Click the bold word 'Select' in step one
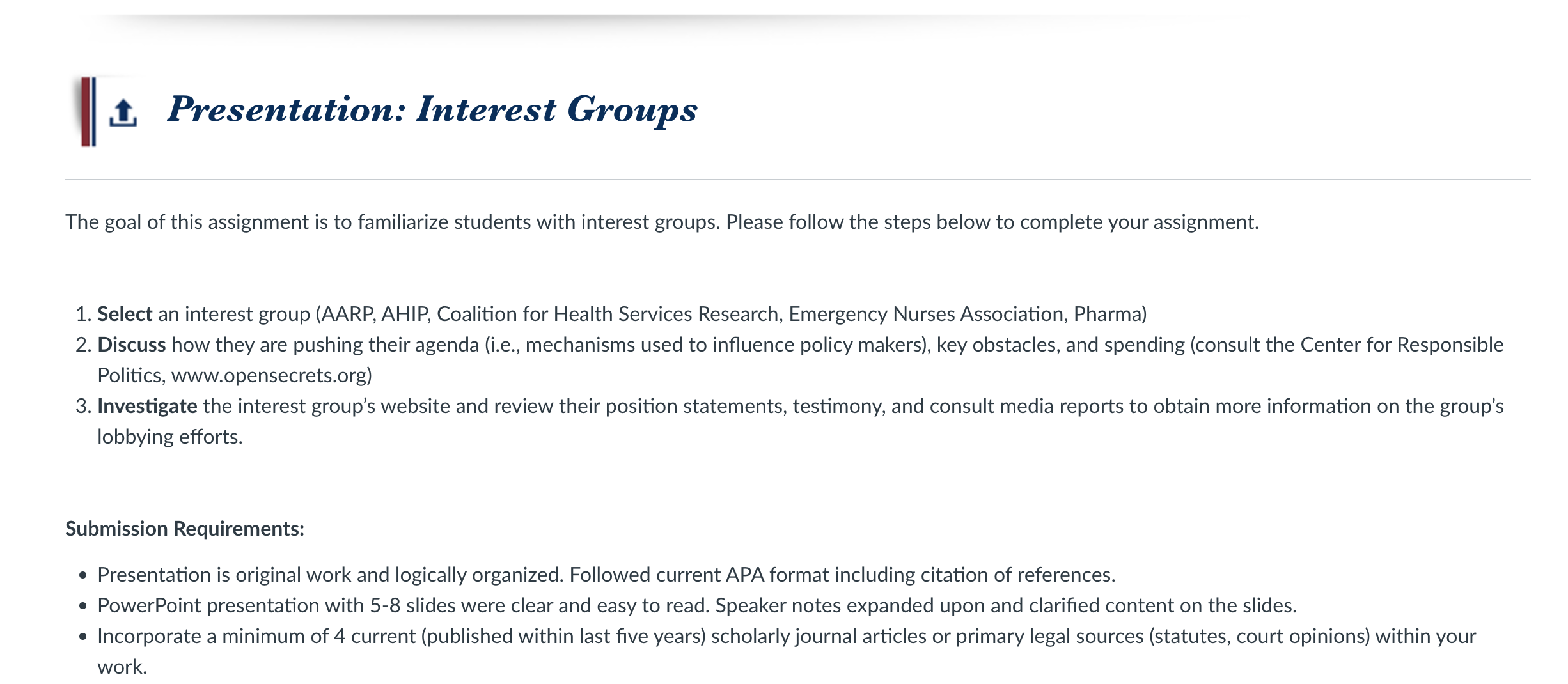 tap(125, 314)
